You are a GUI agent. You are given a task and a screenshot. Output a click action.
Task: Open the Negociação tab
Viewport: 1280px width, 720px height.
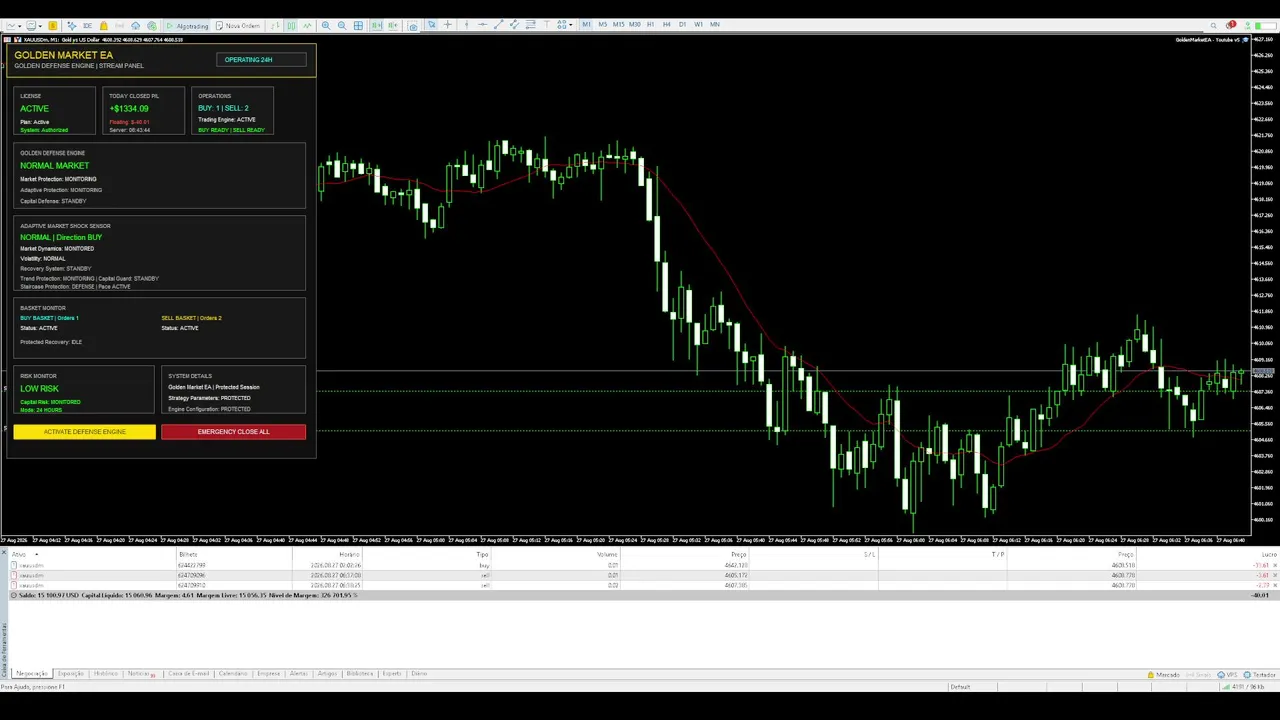(31, 674)
